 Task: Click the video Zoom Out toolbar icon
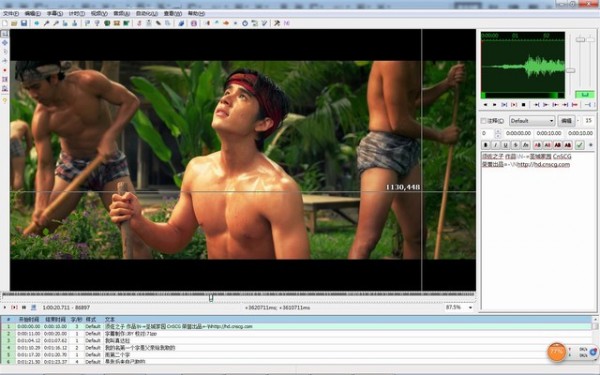pyautogui.click(x=56, y=23)
